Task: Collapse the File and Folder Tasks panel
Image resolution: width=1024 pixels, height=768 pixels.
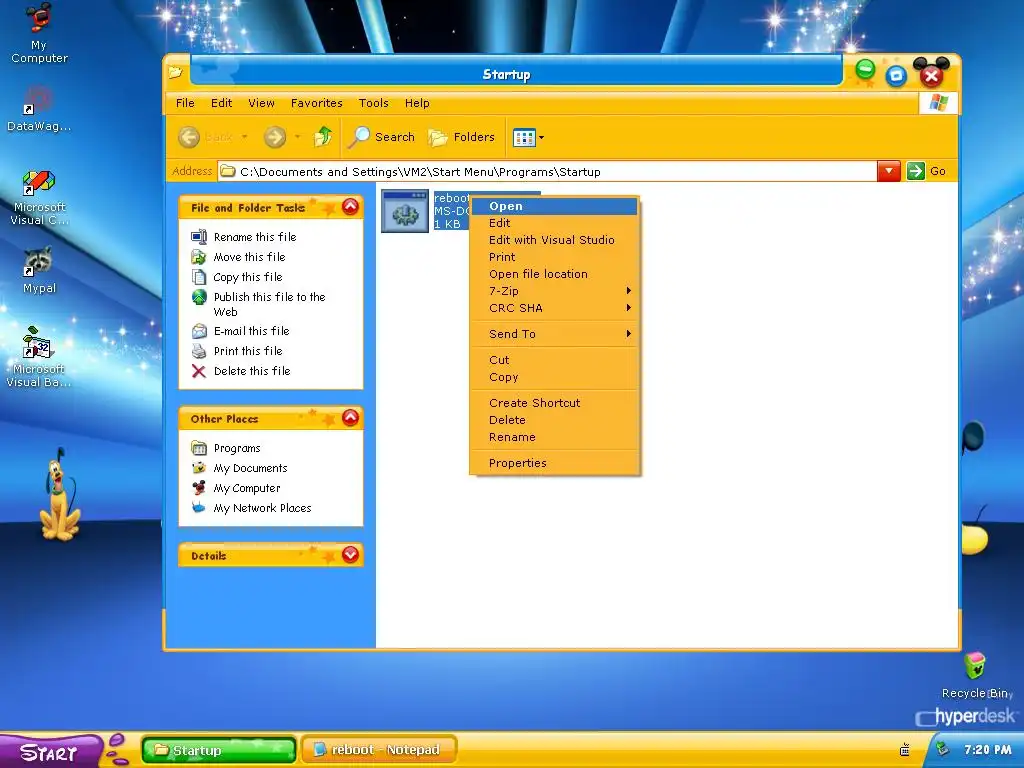Action: pyautogui.click(x=350, y=207)
